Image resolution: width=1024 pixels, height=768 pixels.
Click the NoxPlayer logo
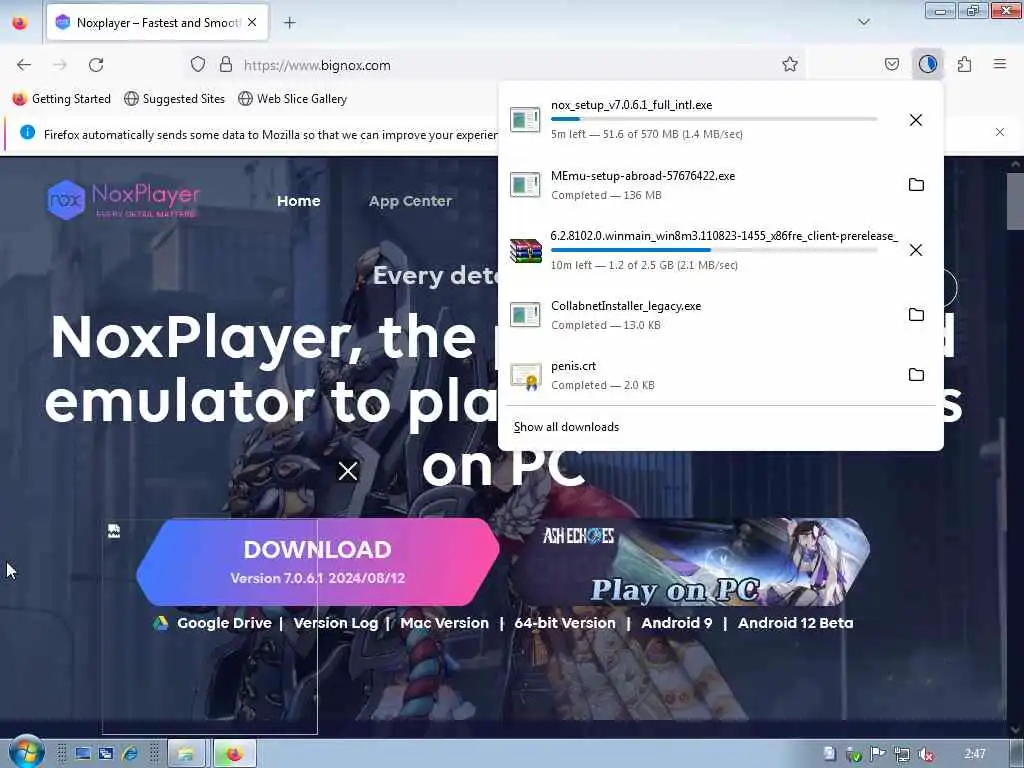click(x=123, y=200)
